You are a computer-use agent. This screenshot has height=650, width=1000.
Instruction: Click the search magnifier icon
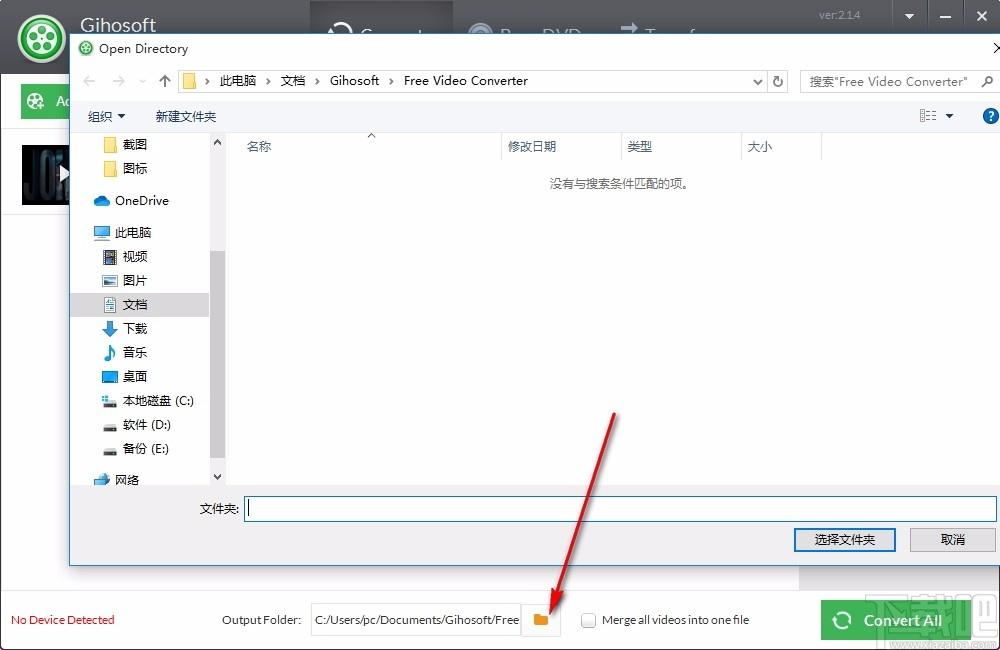coord(987,82)
